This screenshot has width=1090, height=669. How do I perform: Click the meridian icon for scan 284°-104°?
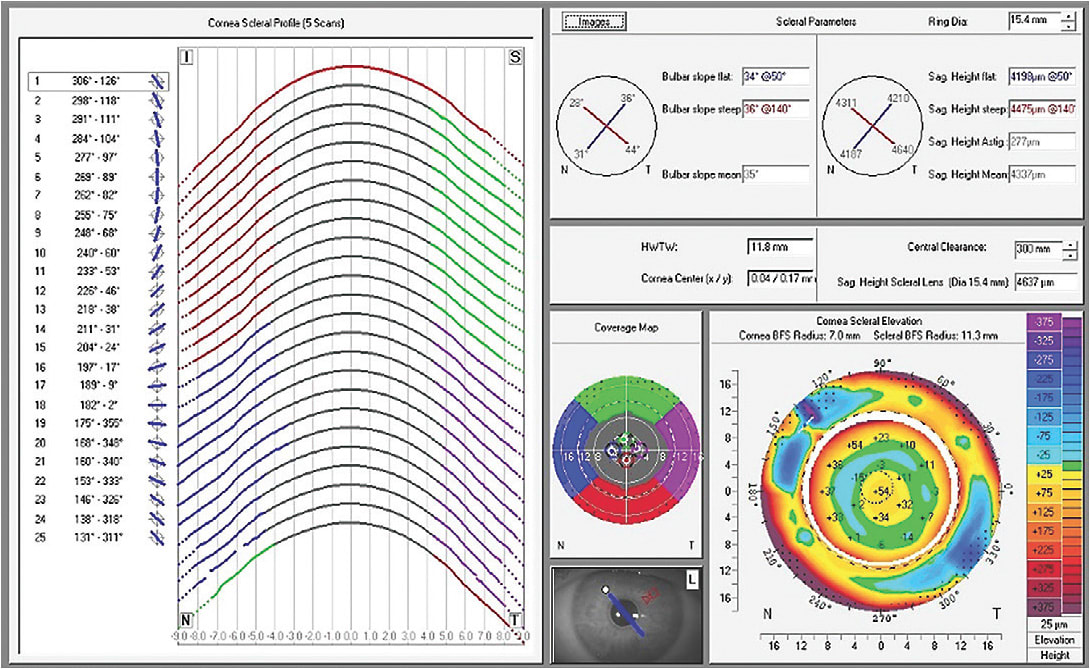pos(158,139)
